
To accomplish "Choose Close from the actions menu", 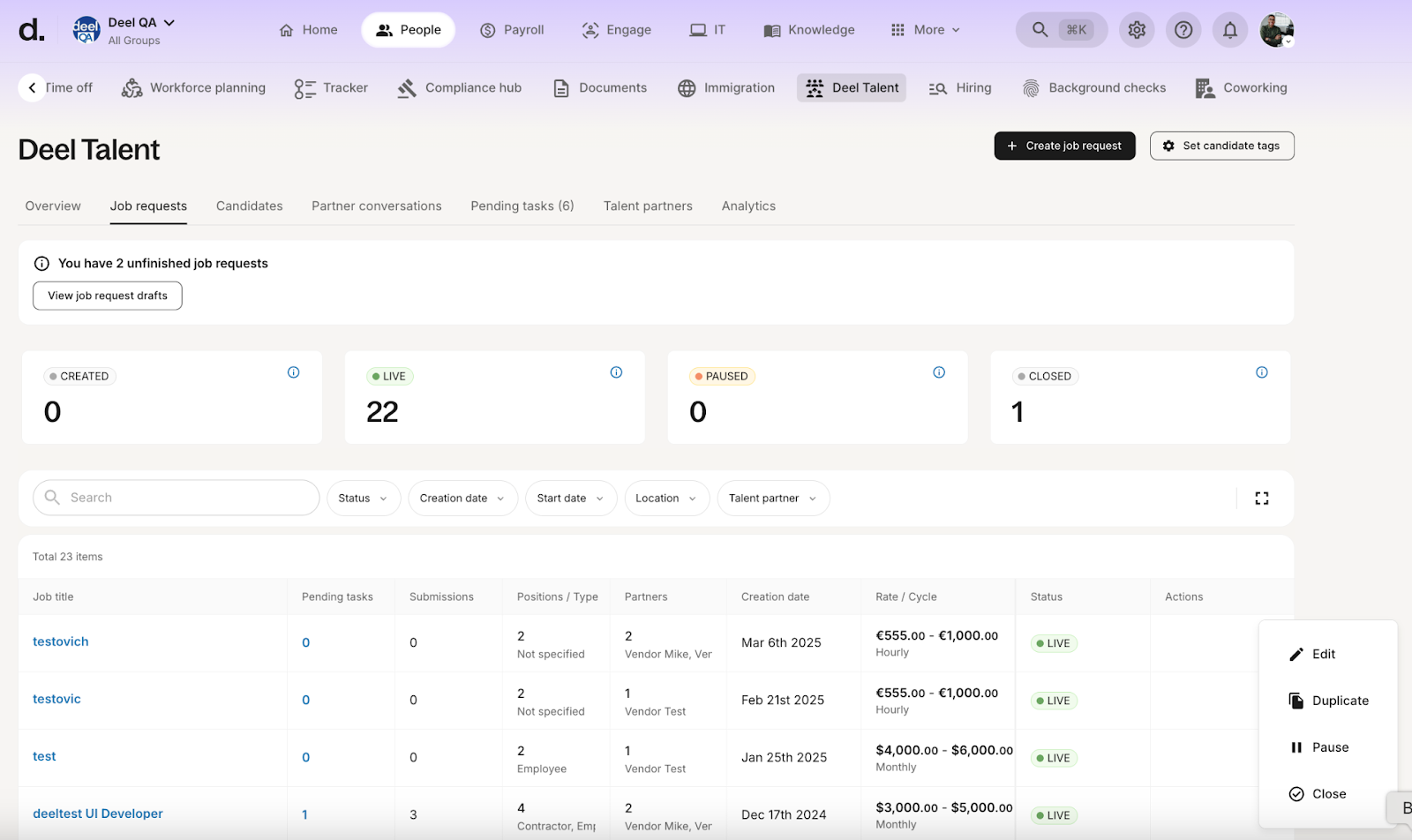I will (x=1327, y=794).
